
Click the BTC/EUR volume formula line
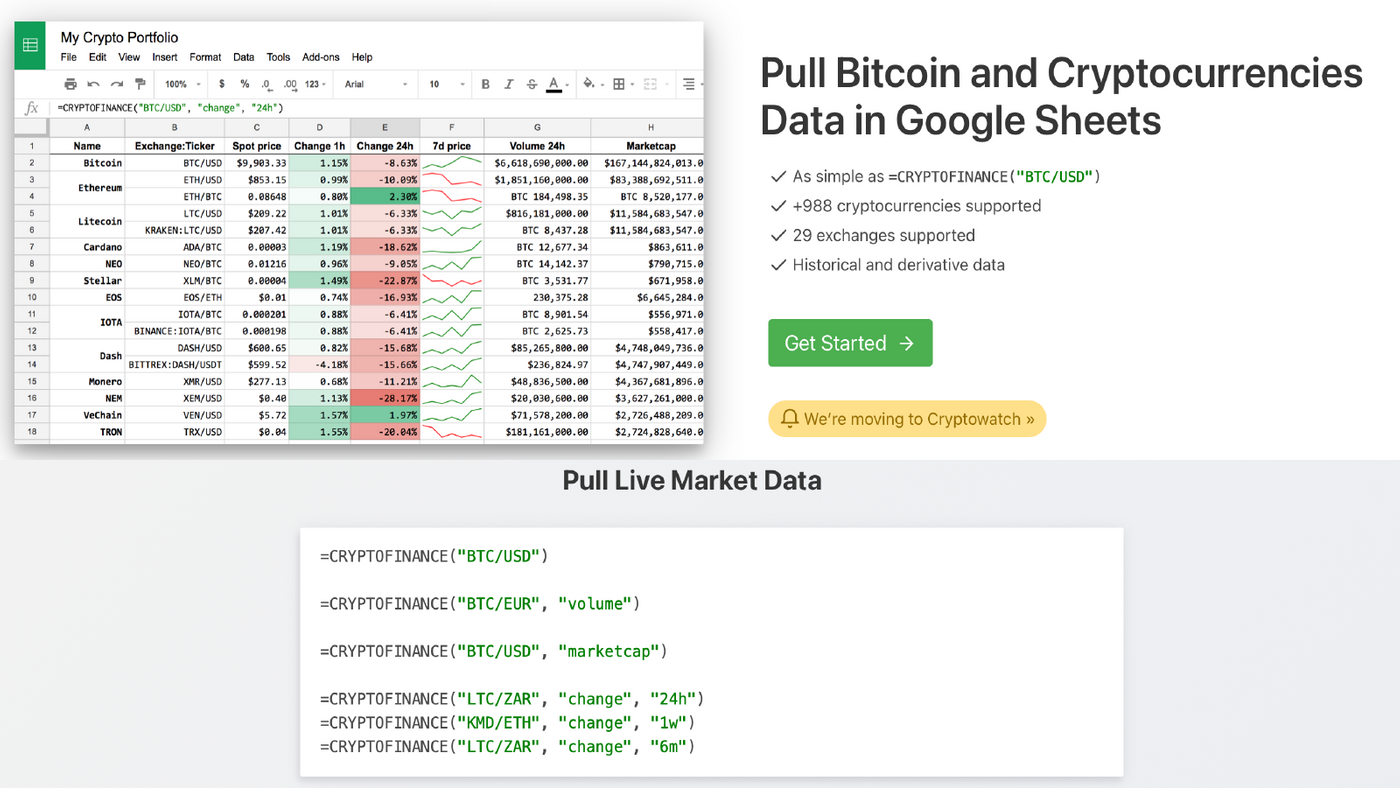coord(480,603)
